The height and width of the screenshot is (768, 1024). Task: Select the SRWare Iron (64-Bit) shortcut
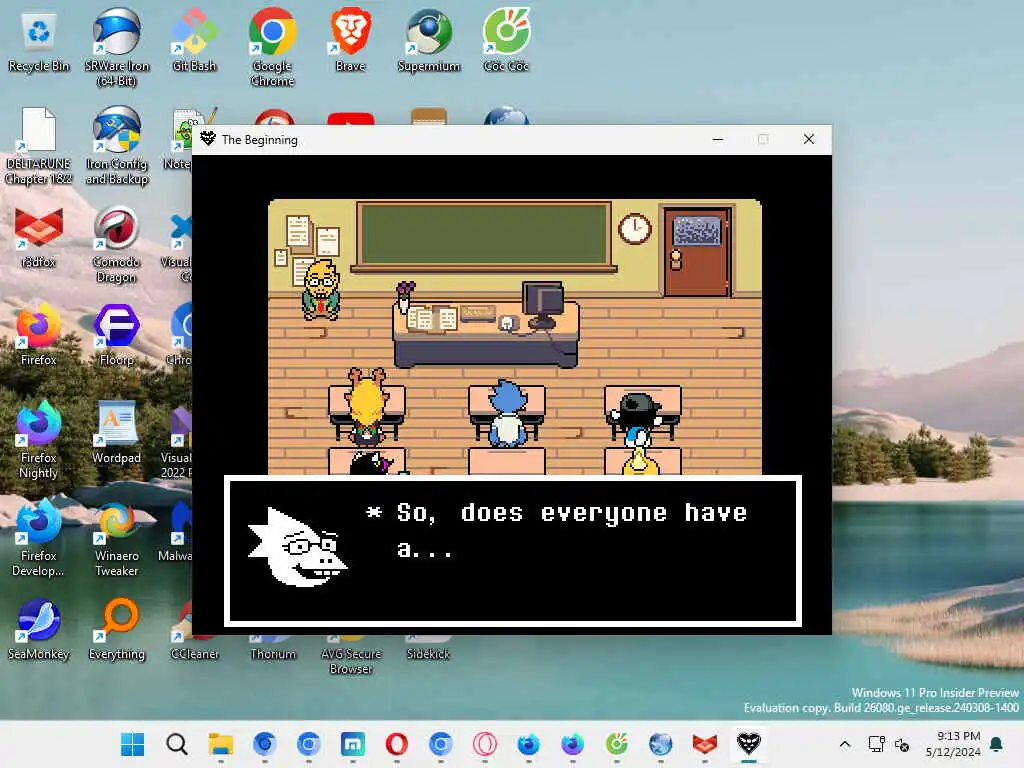coord(117,47)
